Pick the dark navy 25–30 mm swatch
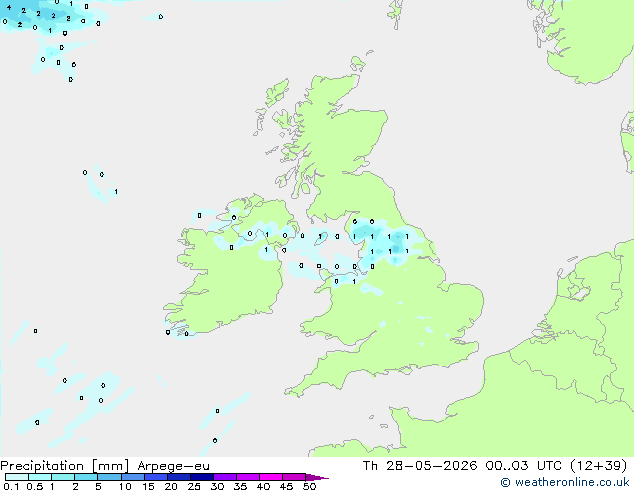 click(x=202, y=477)
